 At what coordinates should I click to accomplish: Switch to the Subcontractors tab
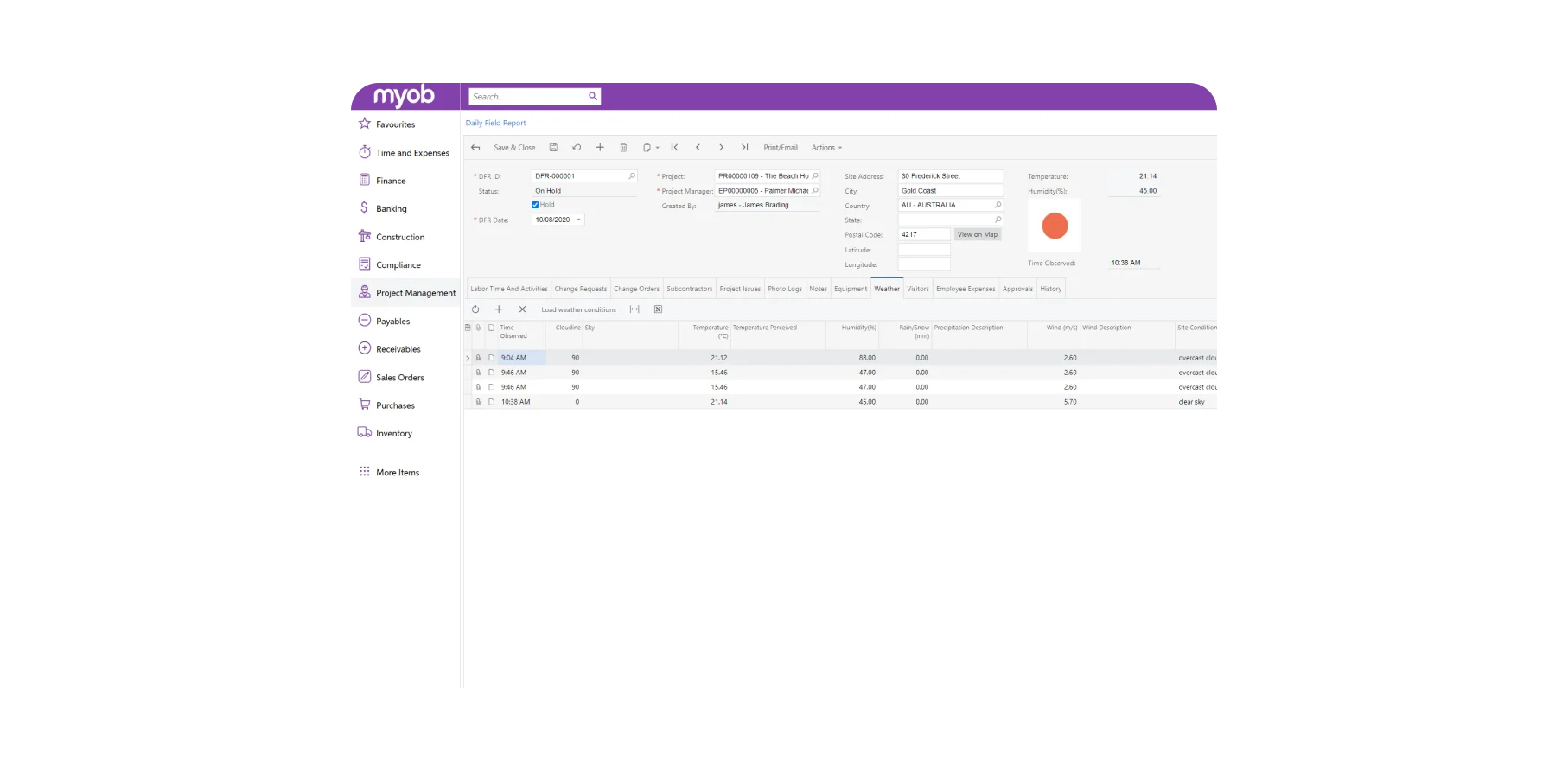click(690, 289)
